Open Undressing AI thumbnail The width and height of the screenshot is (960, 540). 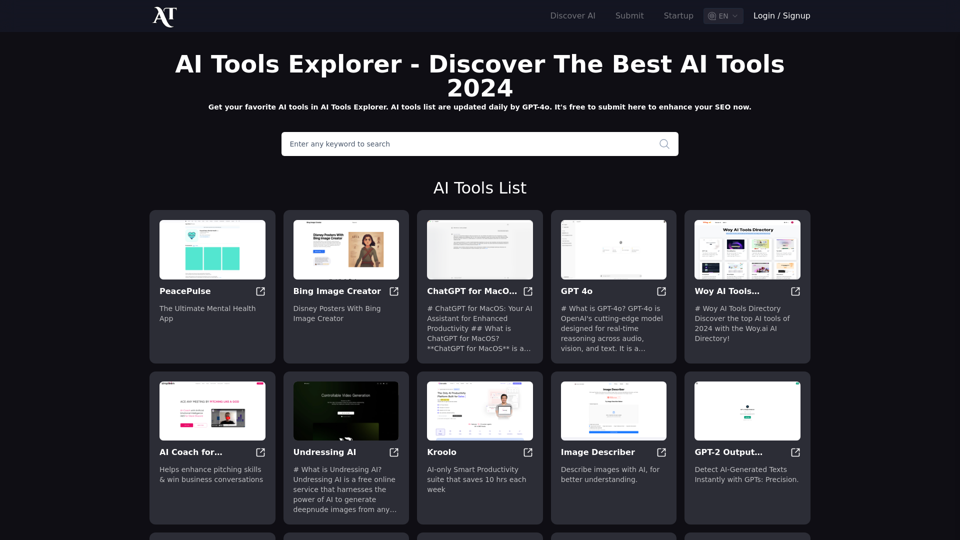[x=346, y=411]
